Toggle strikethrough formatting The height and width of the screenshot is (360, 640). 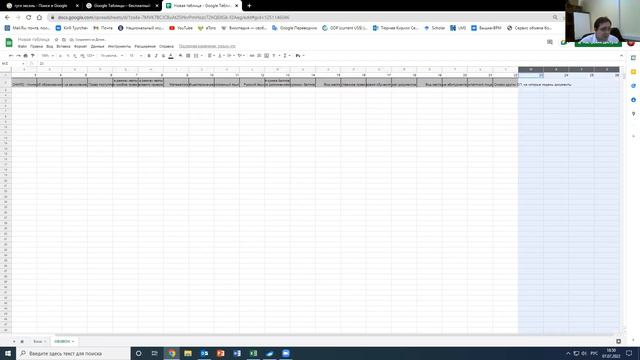(163, 56)
